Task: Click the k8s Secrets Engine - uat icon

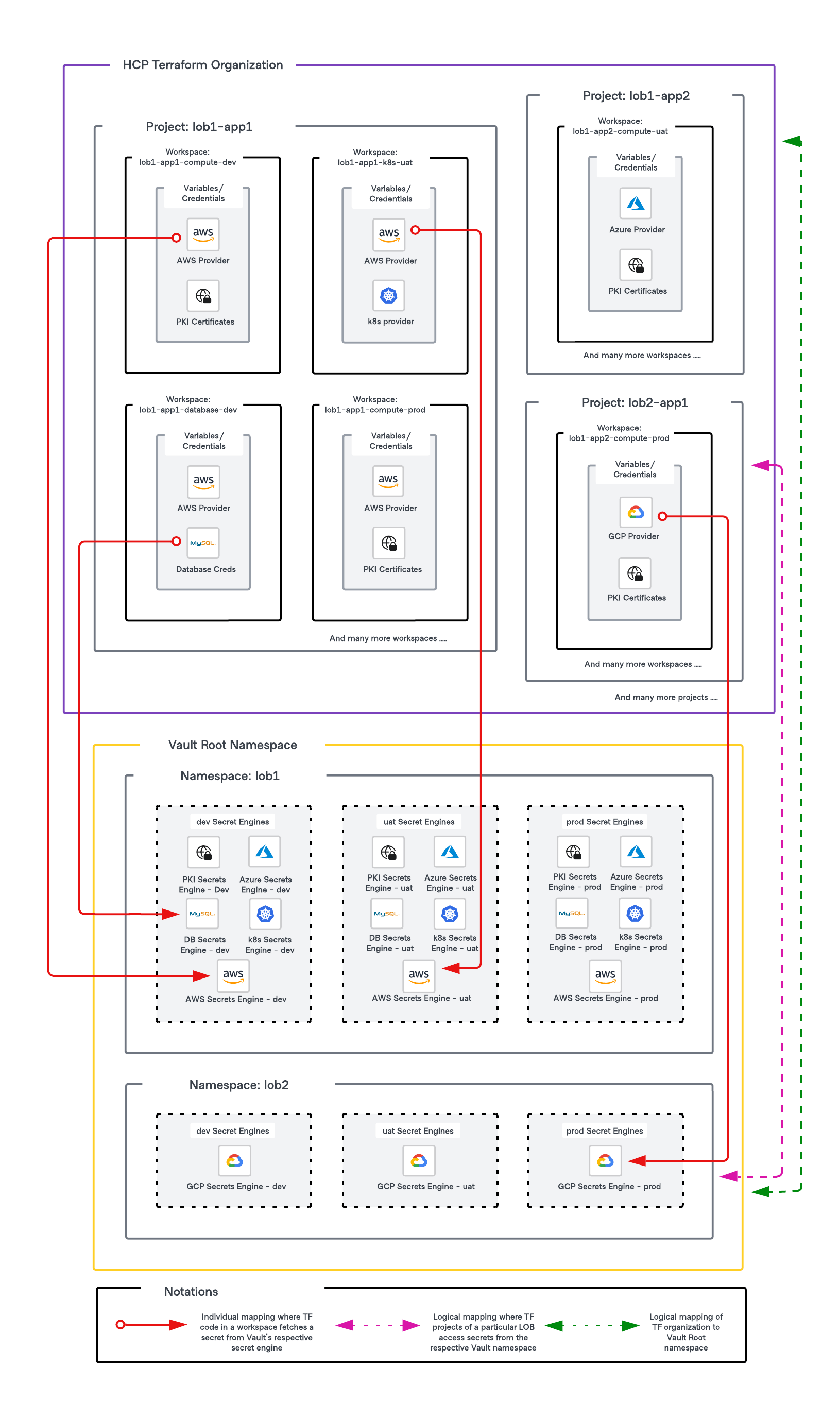Action: [x=450, y=913]
